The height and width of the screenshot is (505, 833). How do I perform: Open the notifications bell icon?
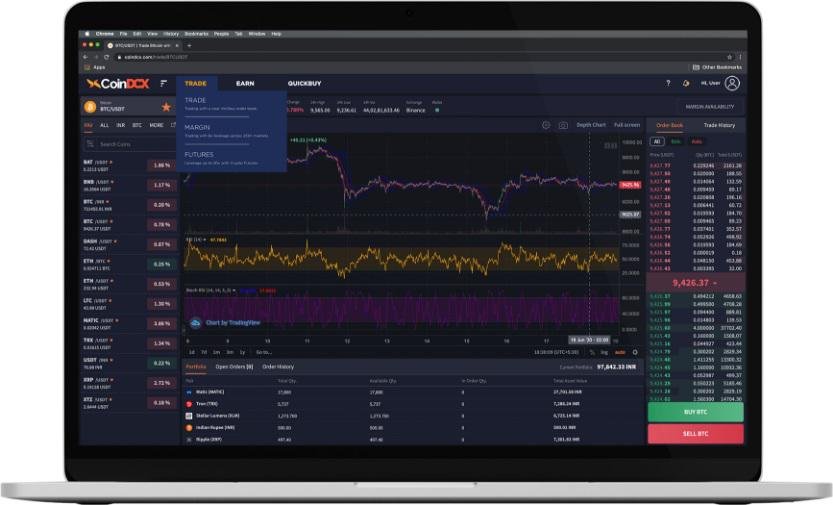686,83
